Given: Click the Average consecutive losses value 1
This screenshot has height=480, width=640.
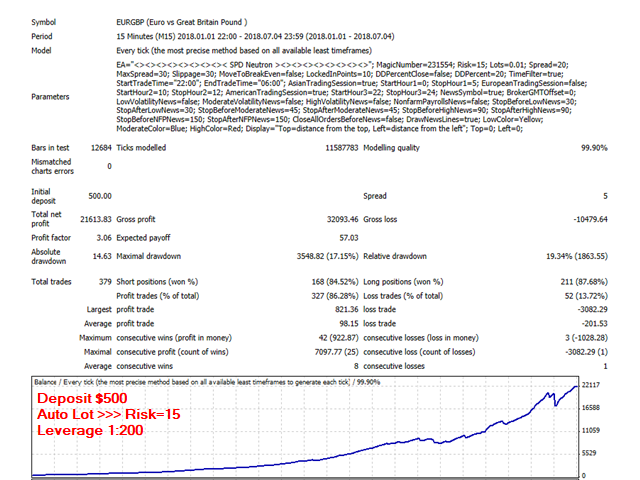Looking at the screenshot, I should (605, 366).
